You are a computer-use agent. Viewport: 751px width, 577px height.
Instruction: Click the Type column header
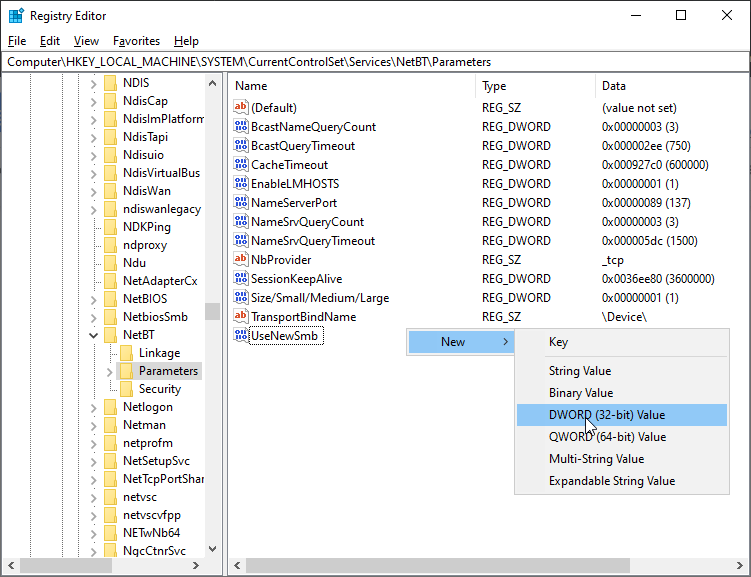pos(535,86)
